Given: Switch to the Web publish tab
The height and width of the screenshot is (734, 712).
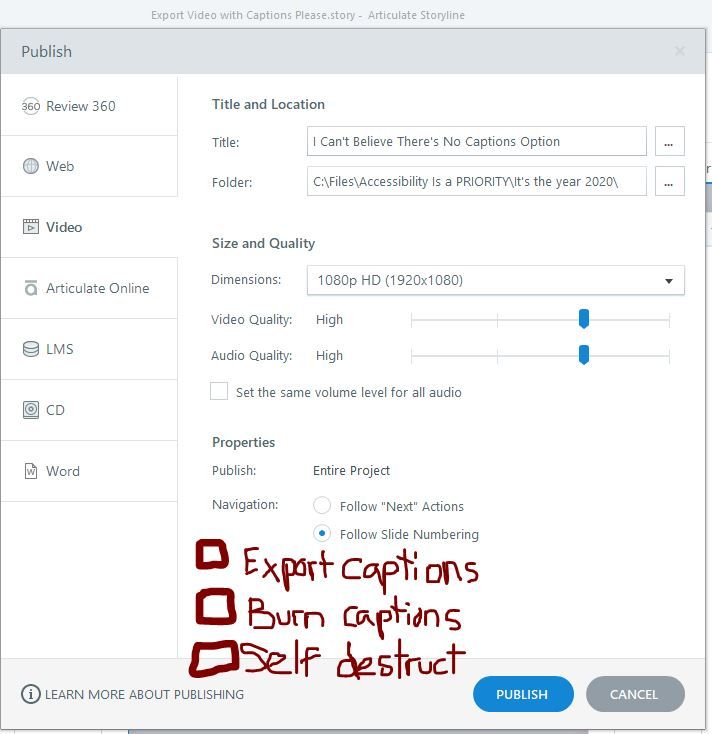Looking at the screenshot, I should point(89,166).
